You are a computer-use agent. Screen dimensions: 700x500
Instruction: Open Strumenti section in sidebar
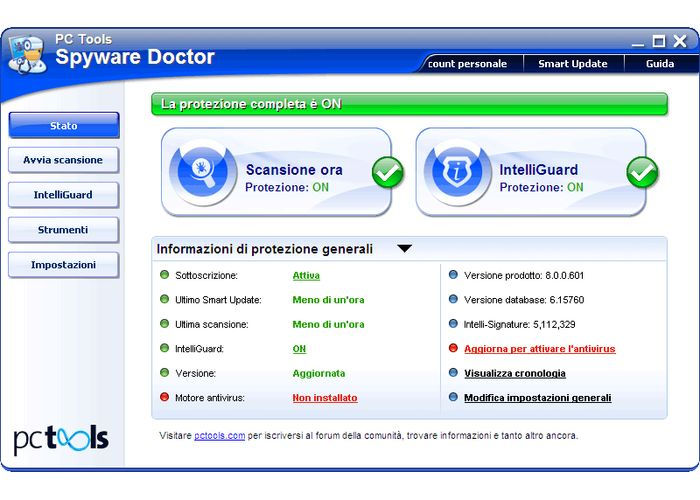pyautogui.click(x=63, y=229)
